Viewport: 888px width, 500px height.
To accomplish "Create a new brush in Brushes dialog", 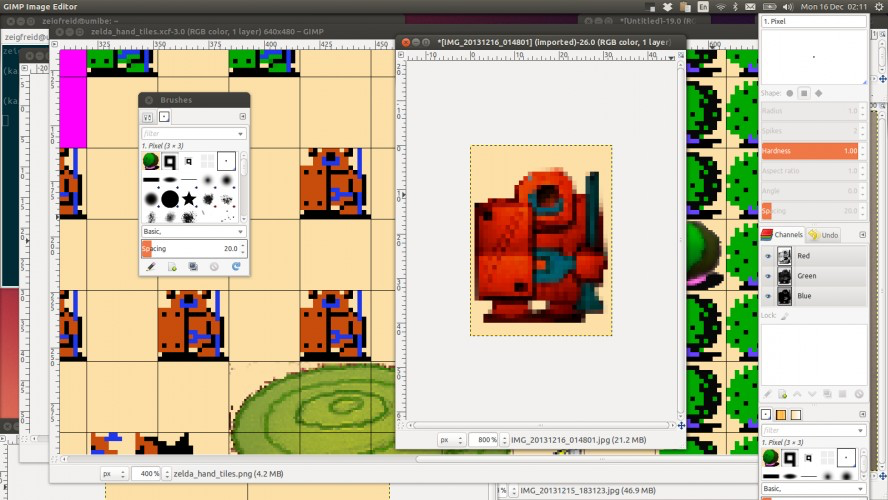I will click(172, 267).
